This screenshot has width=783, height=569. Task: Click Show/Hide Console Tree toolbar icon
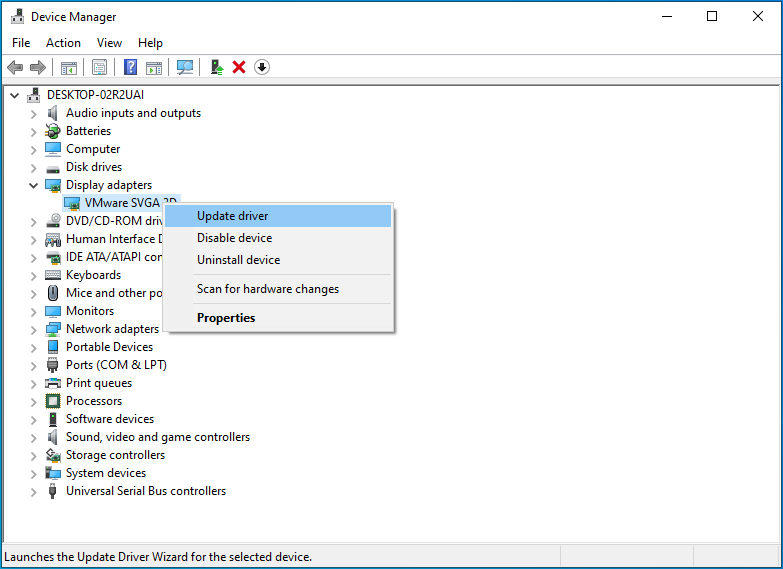click(x=69, y=67)
